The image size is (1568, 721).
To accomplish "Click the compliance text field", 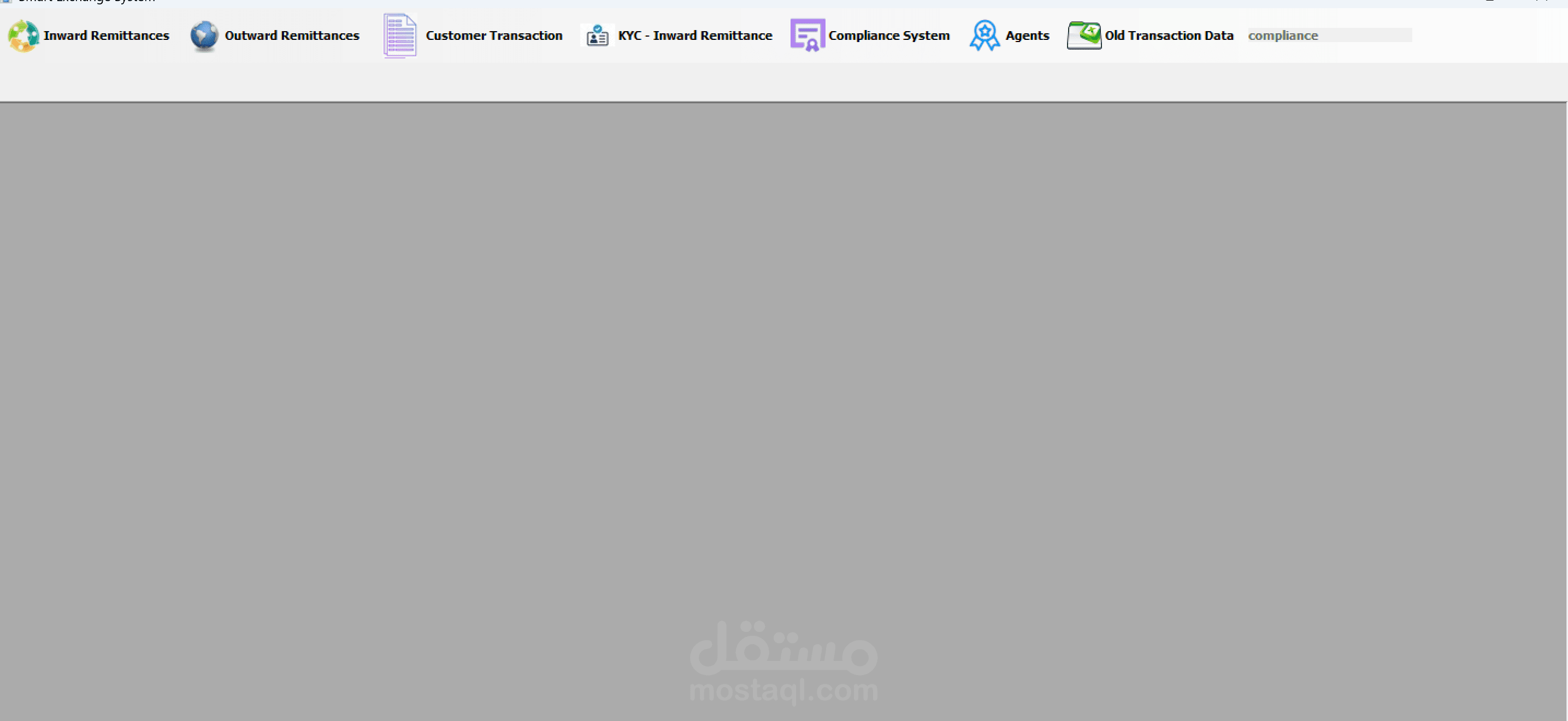I will pos(1329,36).
